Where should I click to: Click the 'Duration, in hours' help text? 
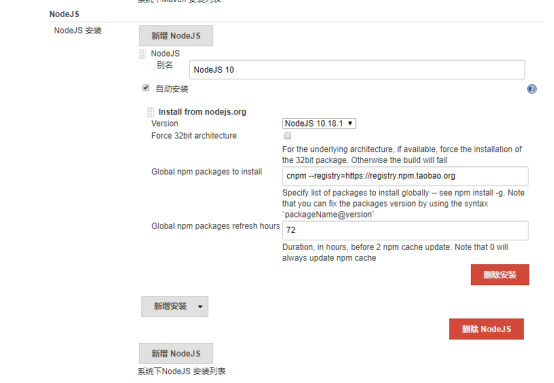pyautogui.click(x=395, y=252)
